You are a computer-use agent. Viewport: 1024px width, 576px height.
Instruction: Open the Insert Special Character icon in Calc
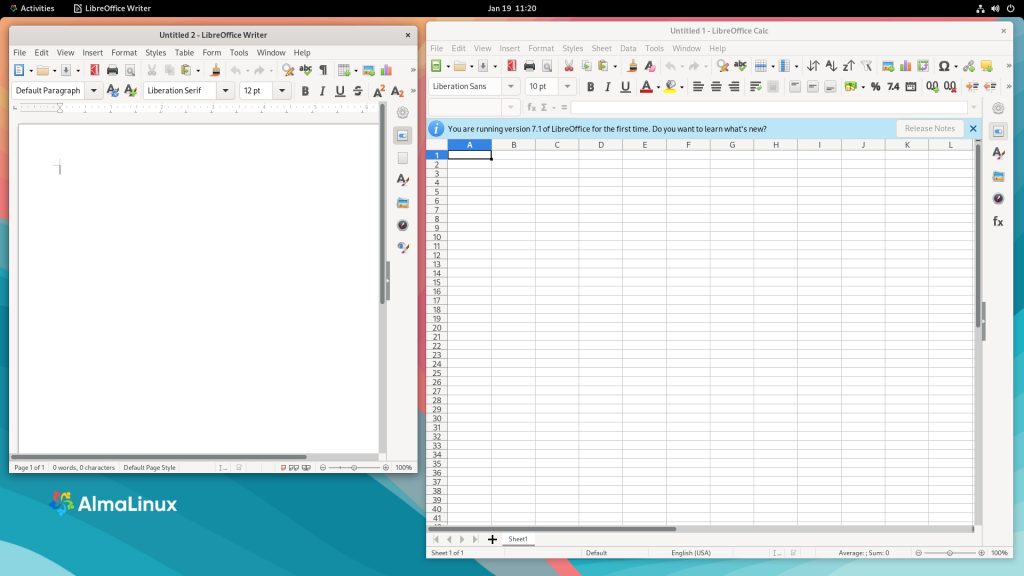(x=946, y=69)
